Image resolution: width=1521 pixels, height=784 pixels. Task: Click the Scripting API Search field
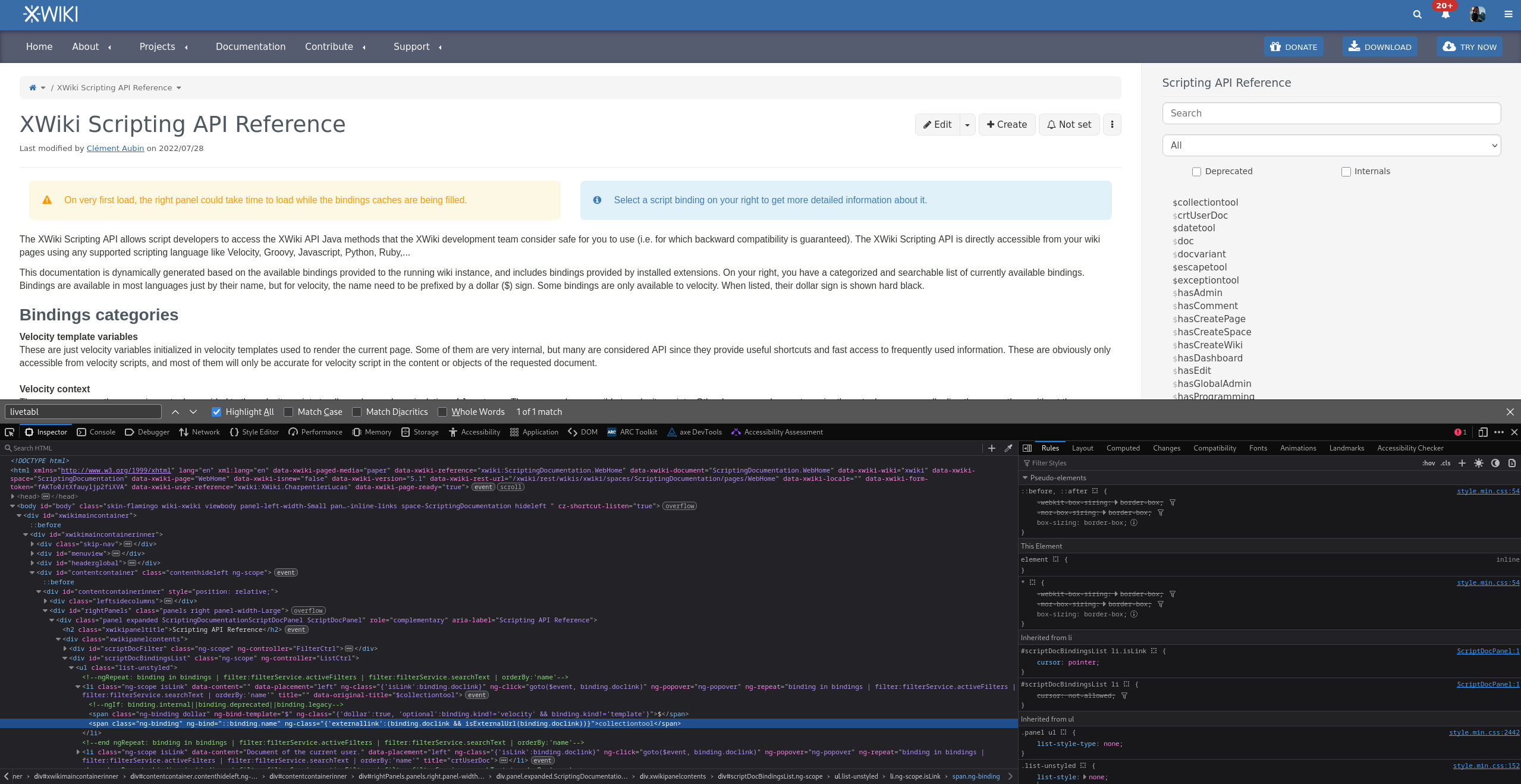tap(1331, 114)
